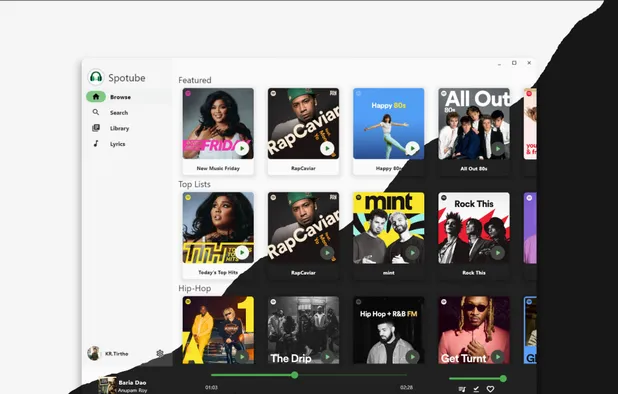Click the All Out 80s caption
The height and width of the screenshot is (394, 618).
coord(474,169)
